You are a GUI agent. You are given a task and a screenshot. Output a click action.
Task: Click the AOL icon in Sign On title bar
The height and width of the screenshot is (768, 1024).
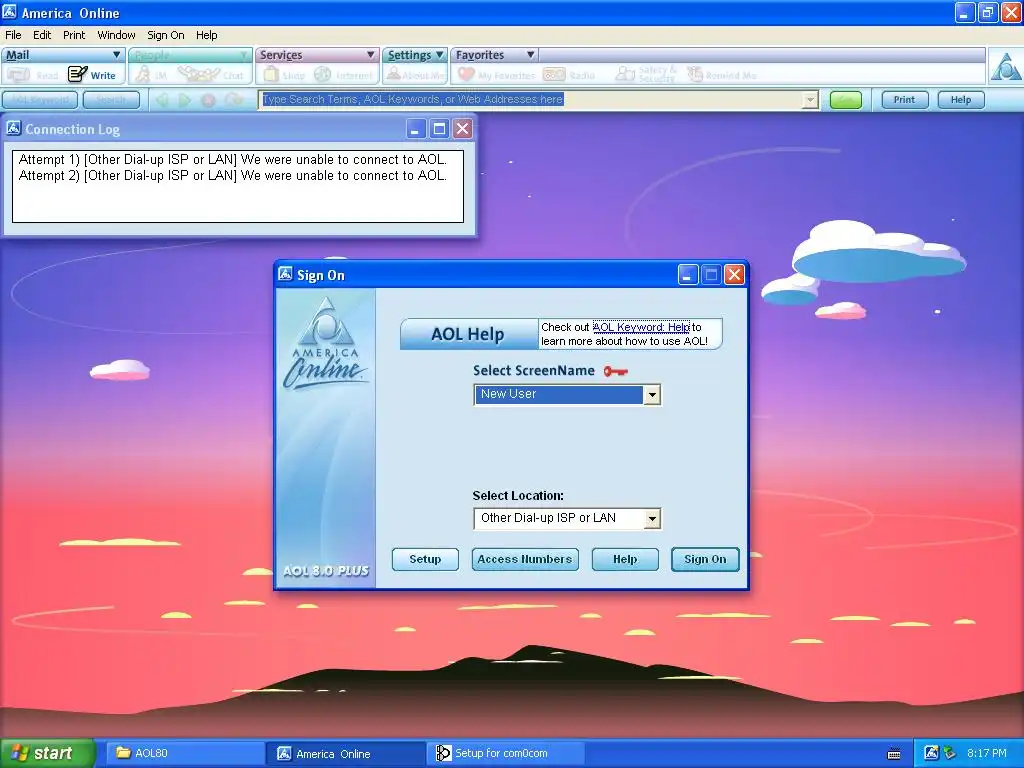pos(285,274)
